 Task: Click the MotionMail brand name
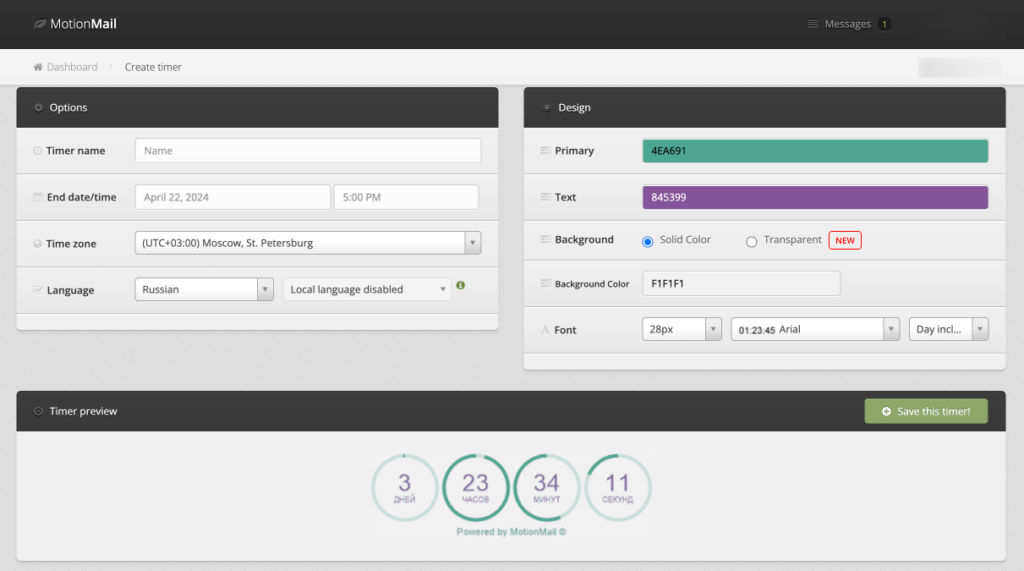click(x=83, y=24)
